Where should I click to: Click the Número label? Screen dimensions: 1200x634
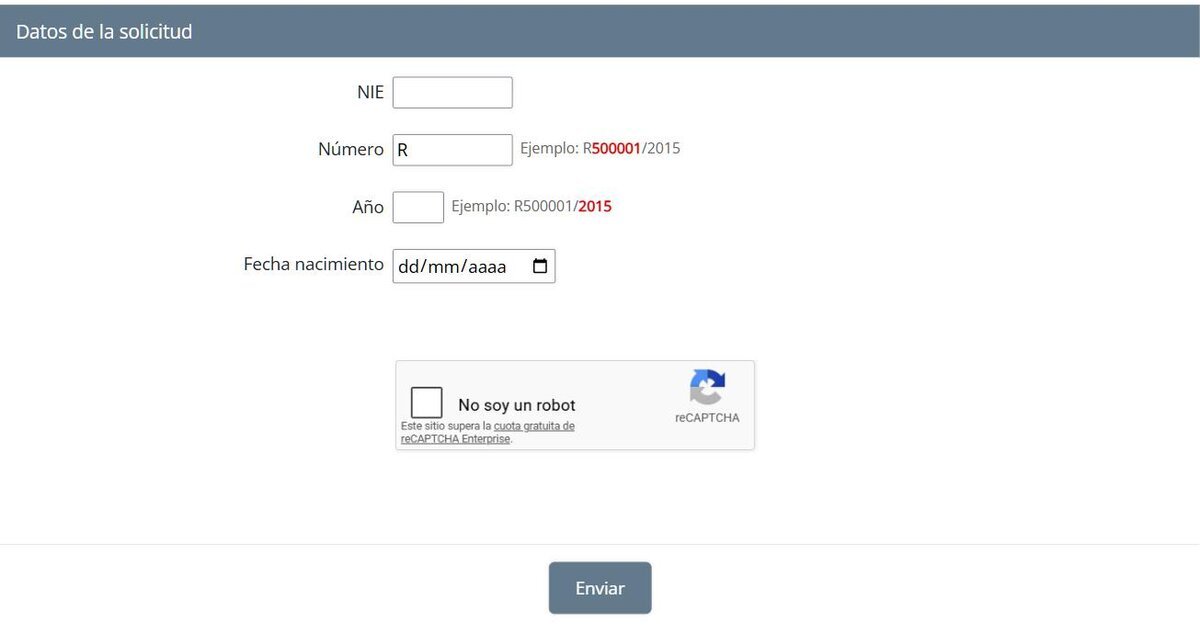[350, 149]
